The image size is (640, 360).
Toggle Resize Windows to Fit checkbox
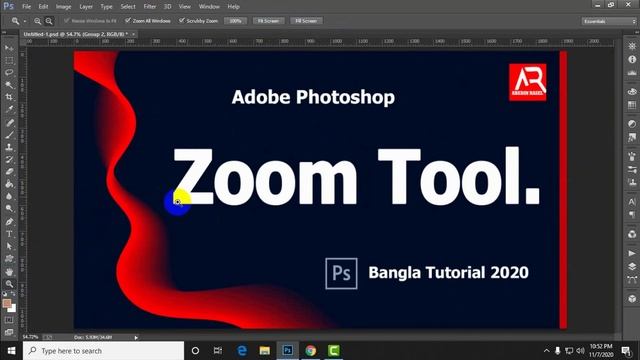coord(67,20)
